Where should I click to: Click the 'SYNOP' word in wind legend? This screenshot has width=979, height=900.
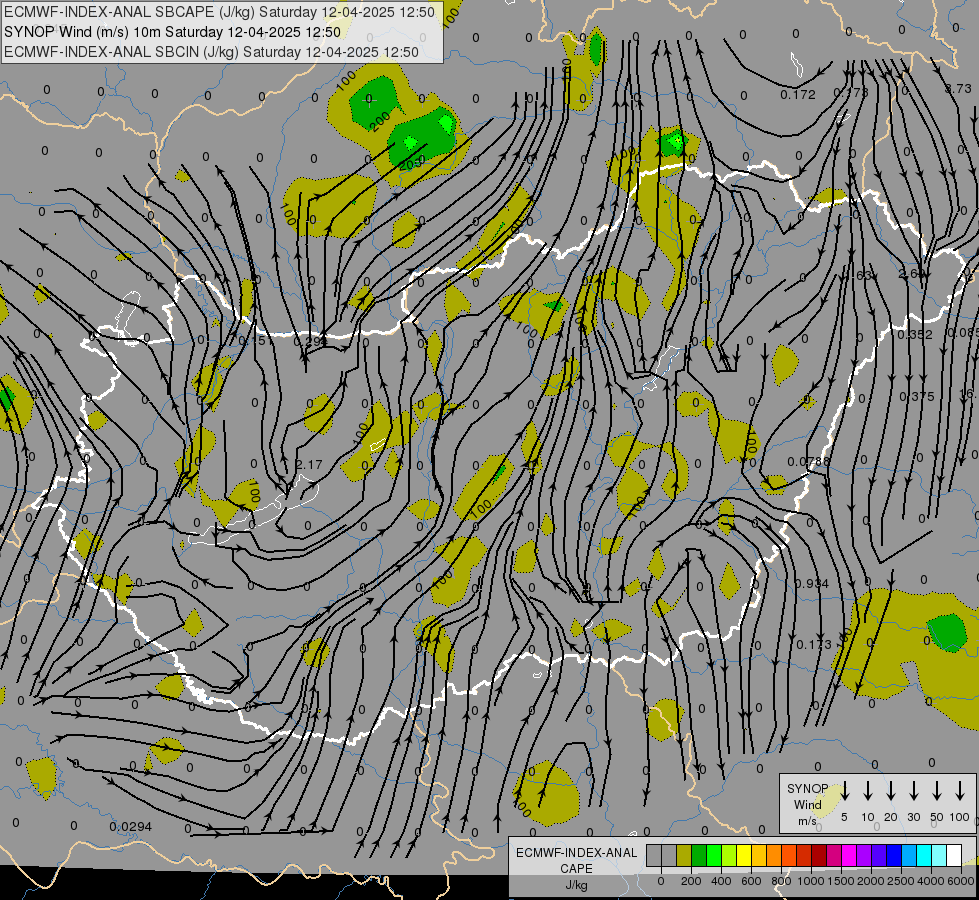pyautogui.click(x=807, y=788)
